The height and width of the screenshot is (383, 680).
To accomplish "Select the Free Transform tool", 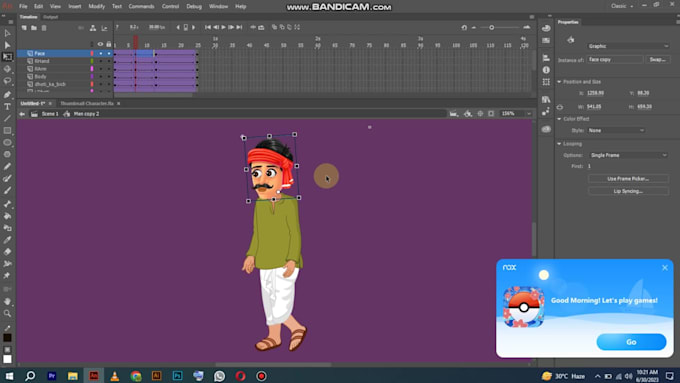I will 7,57.
